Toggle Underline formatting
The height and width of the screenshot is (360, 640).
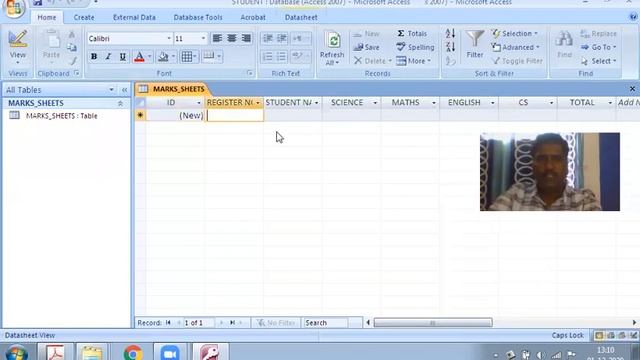[x=122, y=57]
